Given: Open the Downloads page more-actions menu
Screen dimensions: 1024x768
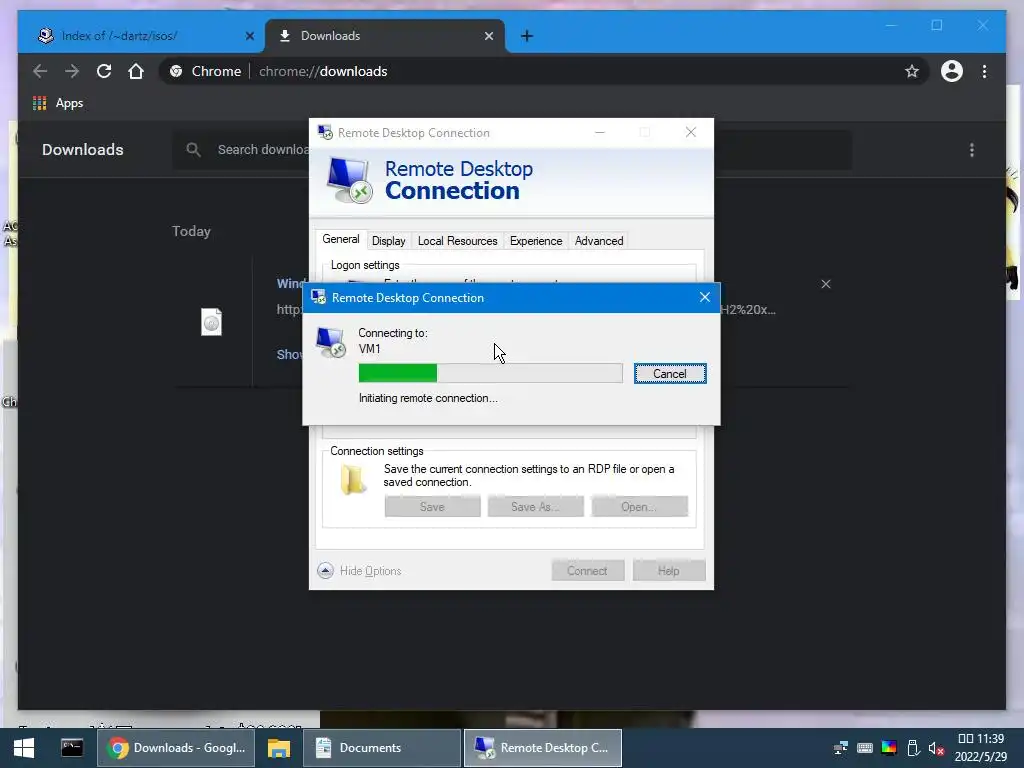Looking at the screenshot, I should pyautogui.click(x=972, y=150).
